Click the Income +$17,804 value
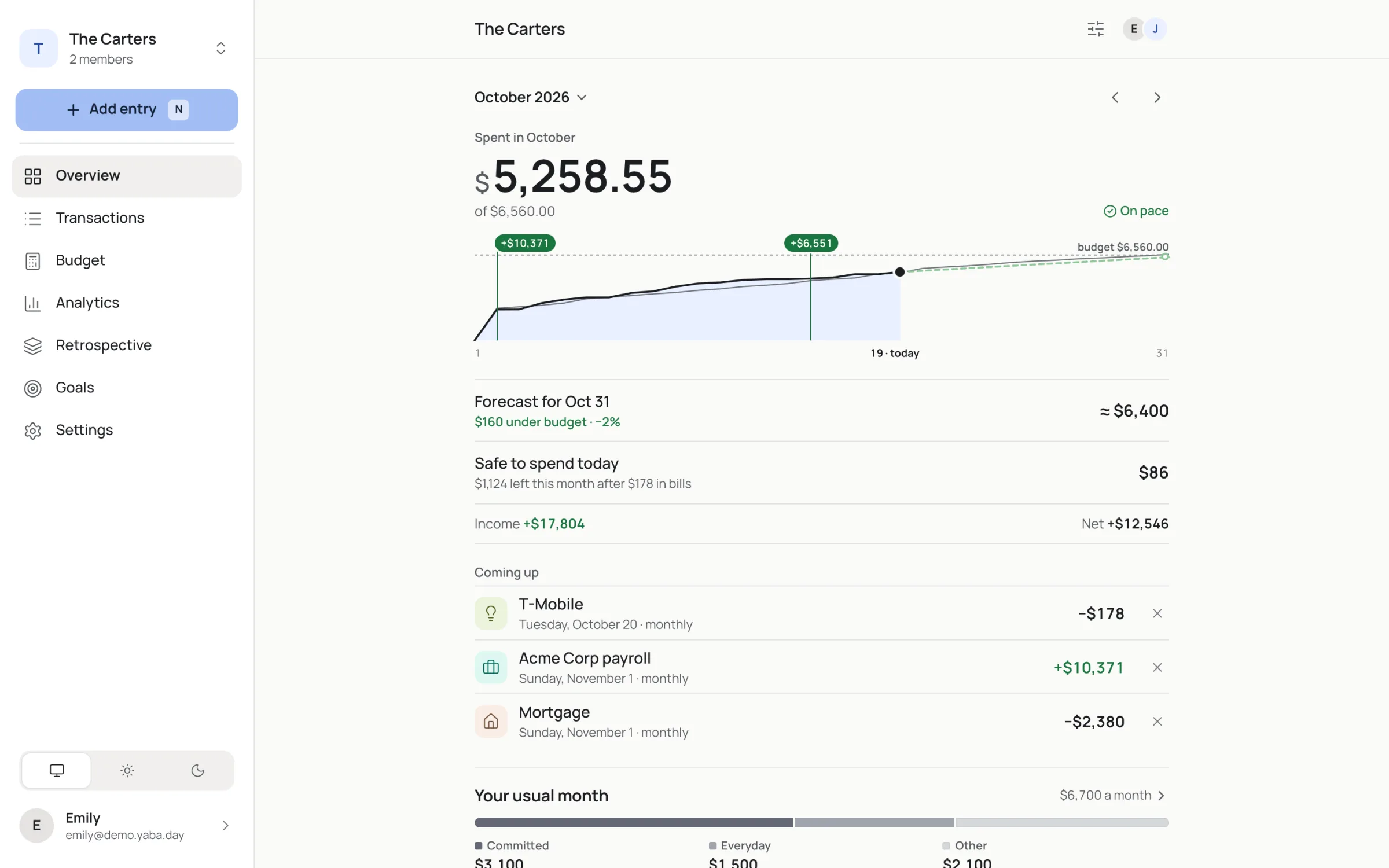 coord(554,524)
